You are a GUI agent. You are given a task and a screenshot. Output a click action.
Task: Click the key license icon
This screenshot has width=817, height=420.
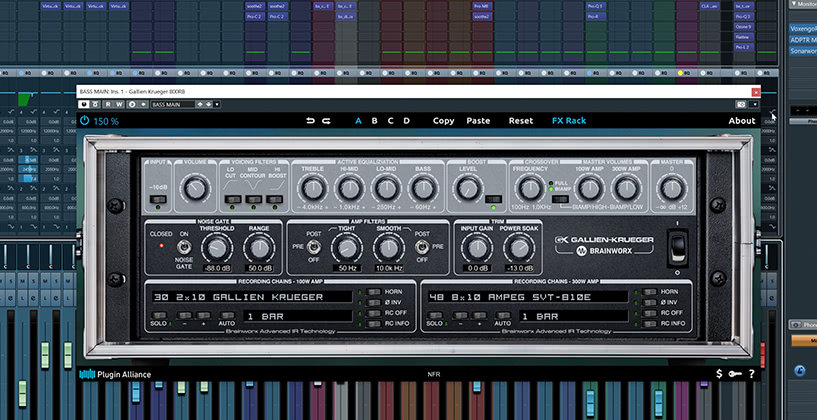point(735,374)
